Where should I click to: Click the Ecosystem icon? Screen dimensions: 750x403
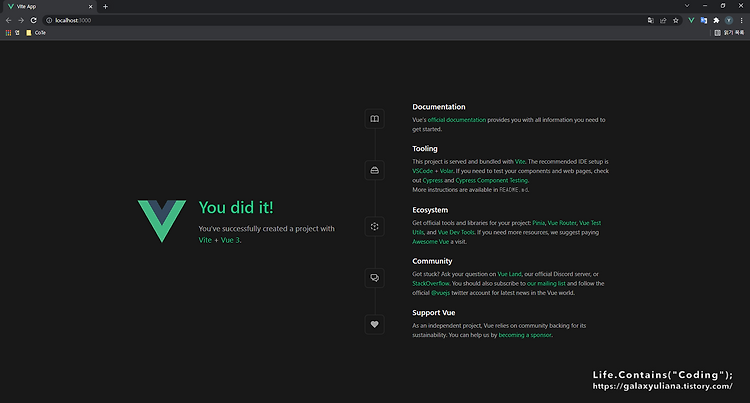(375, 227)
